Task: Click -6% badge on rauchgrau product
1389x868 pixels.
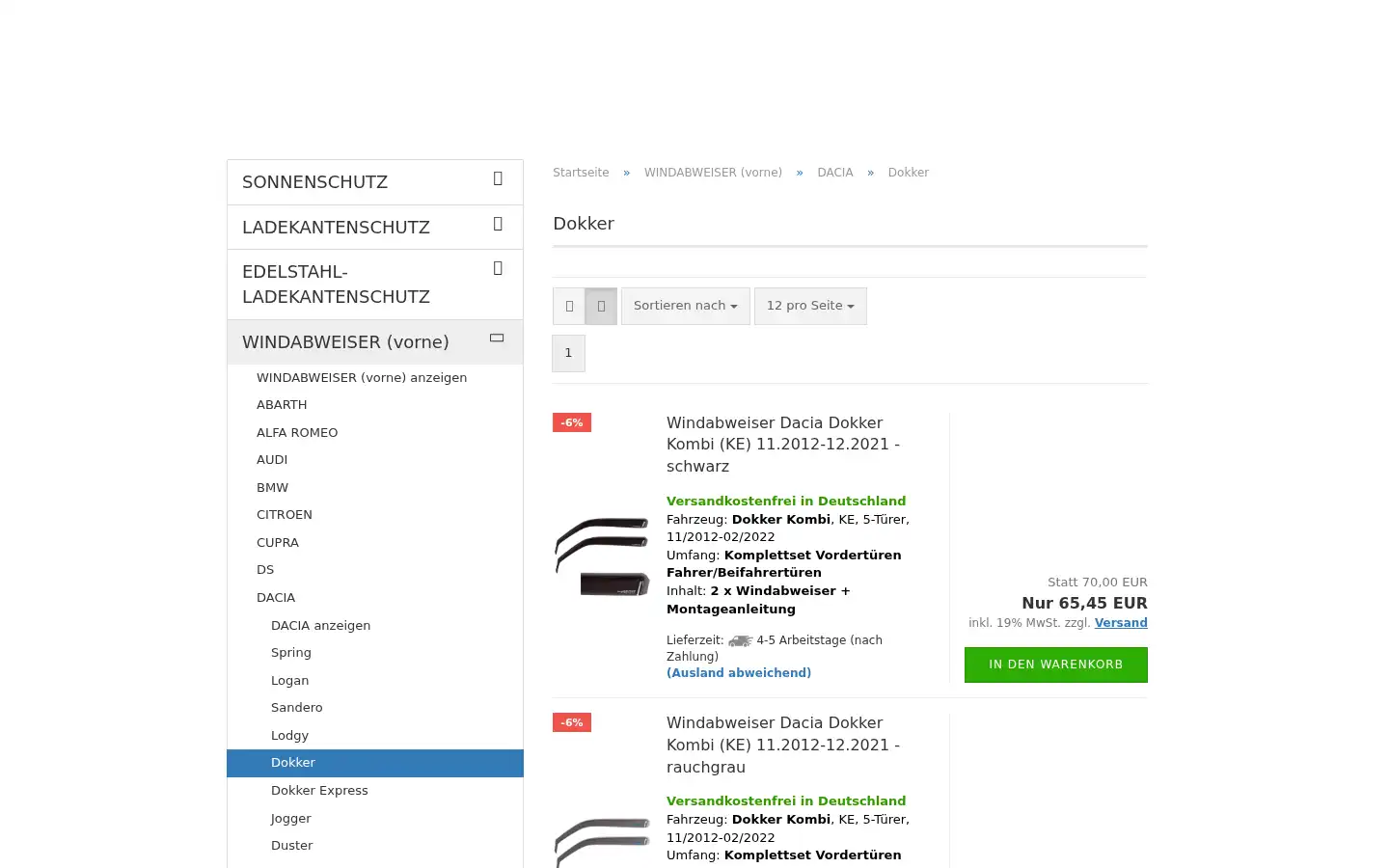Action: tap(572, 722)
